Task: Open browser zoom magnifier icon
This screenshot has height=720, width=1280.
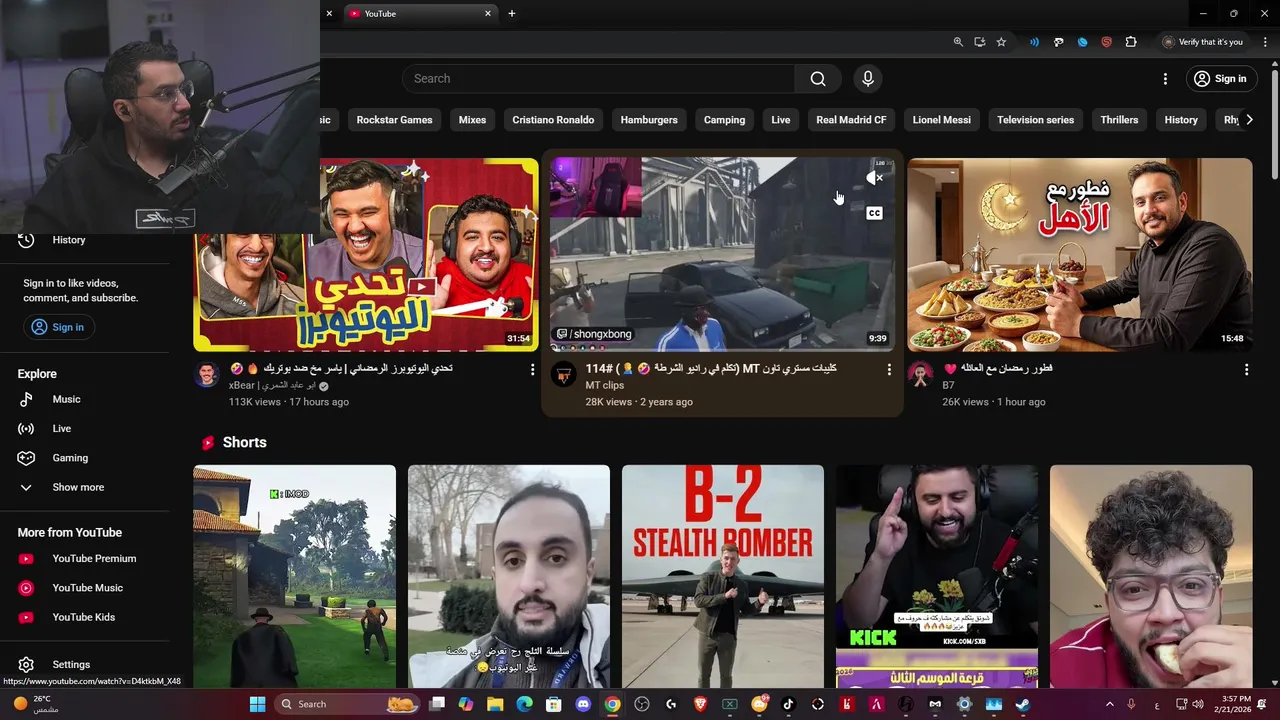Action: coord(958,42)
